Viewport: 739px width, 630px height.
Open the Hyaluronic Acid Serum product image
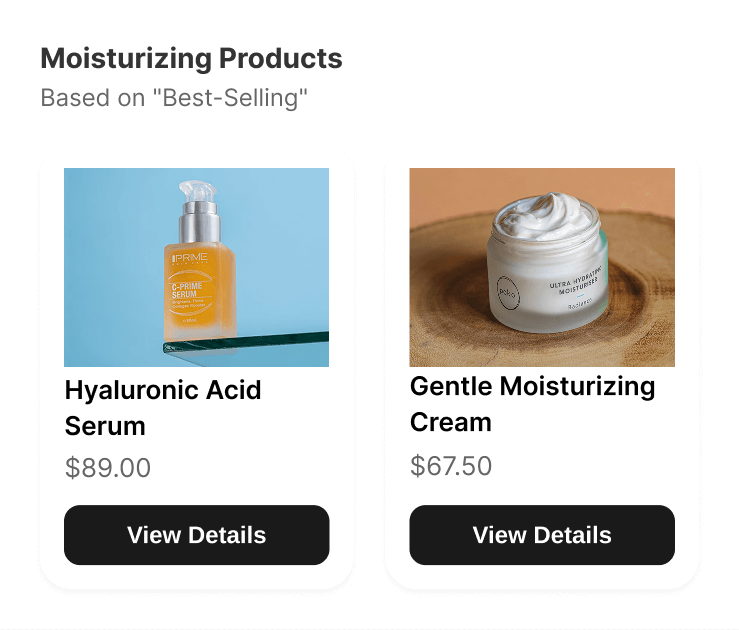196,267
